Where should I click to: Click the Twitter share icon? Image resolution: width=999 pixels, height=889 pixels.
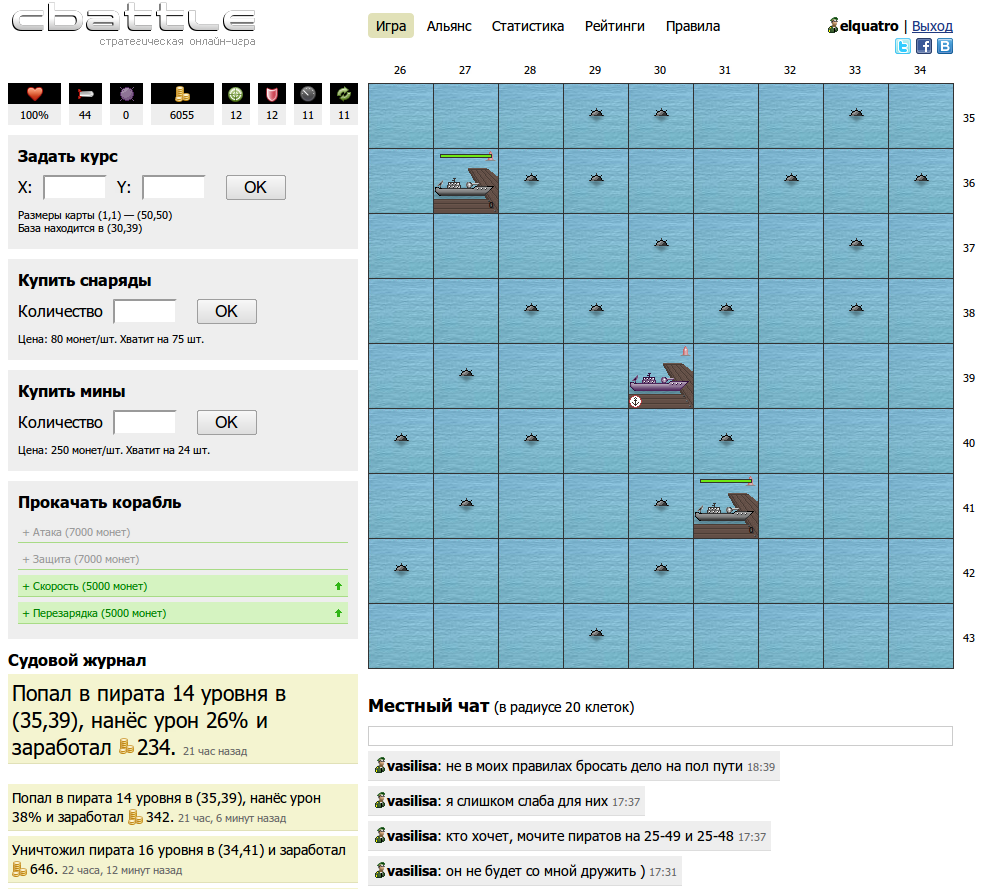[903, 46]
